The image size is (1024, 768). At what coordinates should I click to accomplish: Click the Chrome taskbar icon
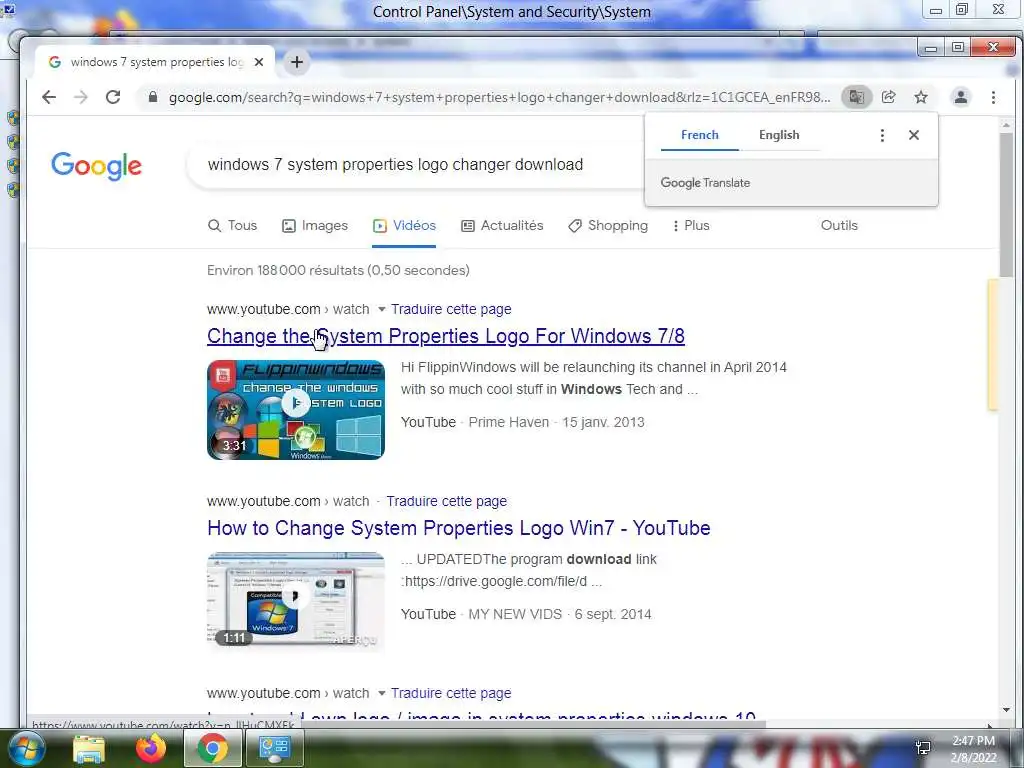click(212, 748)
